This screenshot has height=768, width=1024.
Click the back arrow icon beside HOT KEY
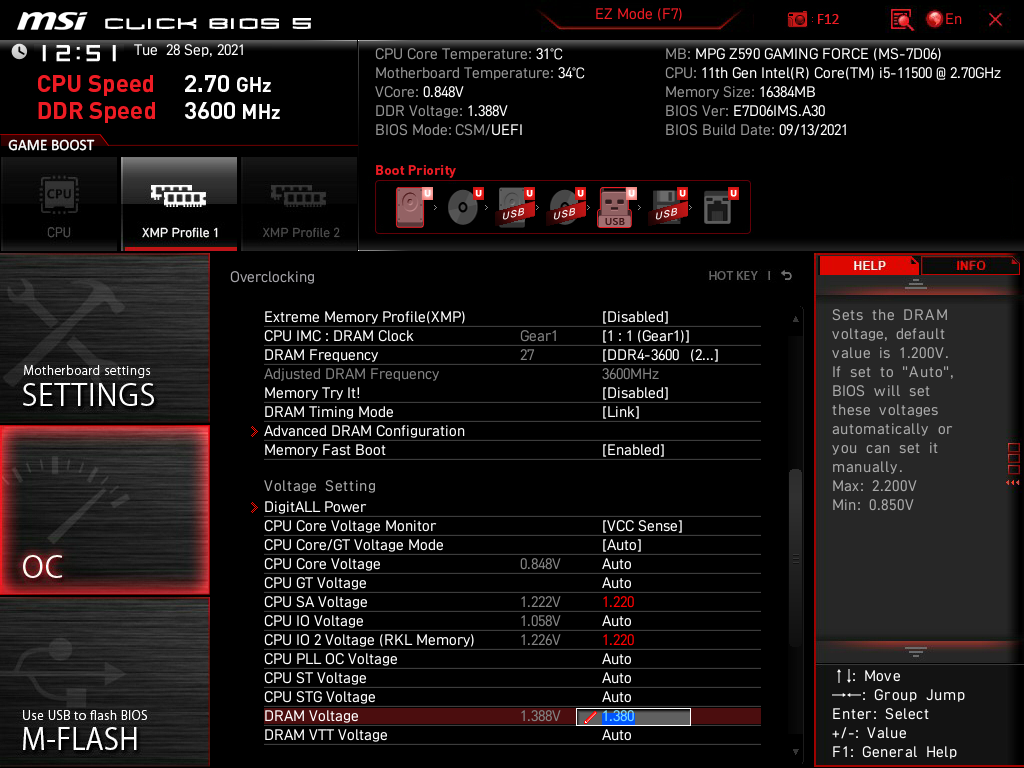click(x=787, y=276)
